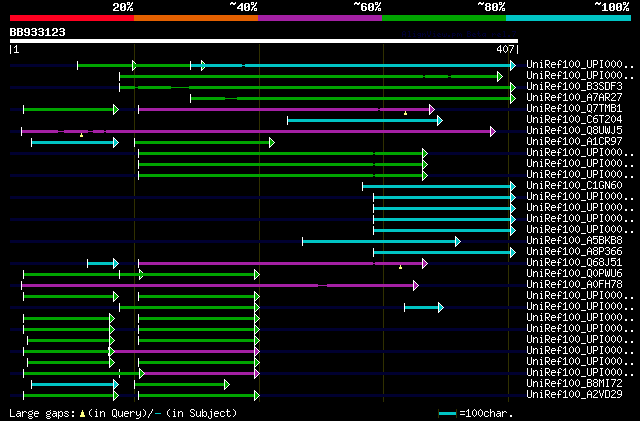Open the UniRef100_A1CR97 hit label

coord(574,142)
